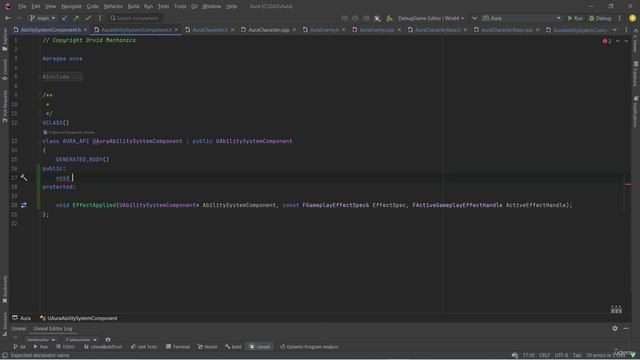Select the AuraAbilitySystemComponent.h tab
Screen dimensions: 640x360
click(136, 30)
